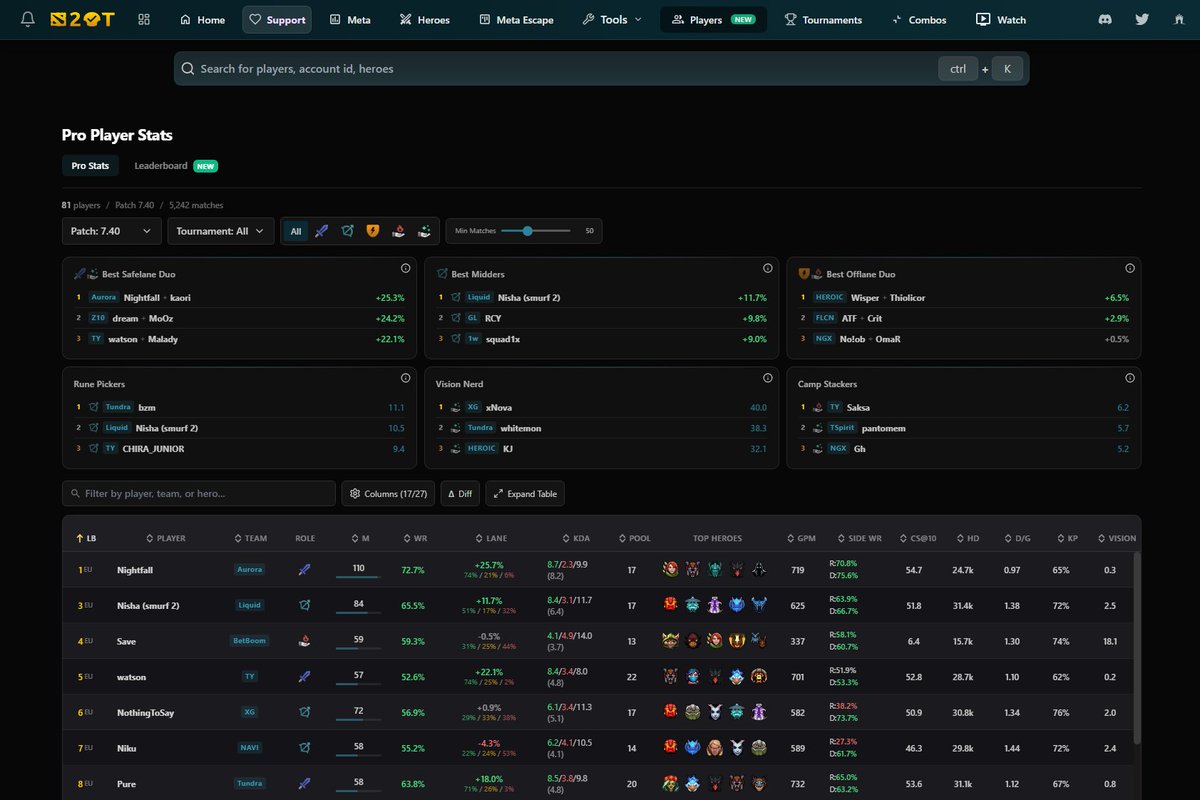Filter by offlane role with the orange shield icon

click(x=373, y=231)
